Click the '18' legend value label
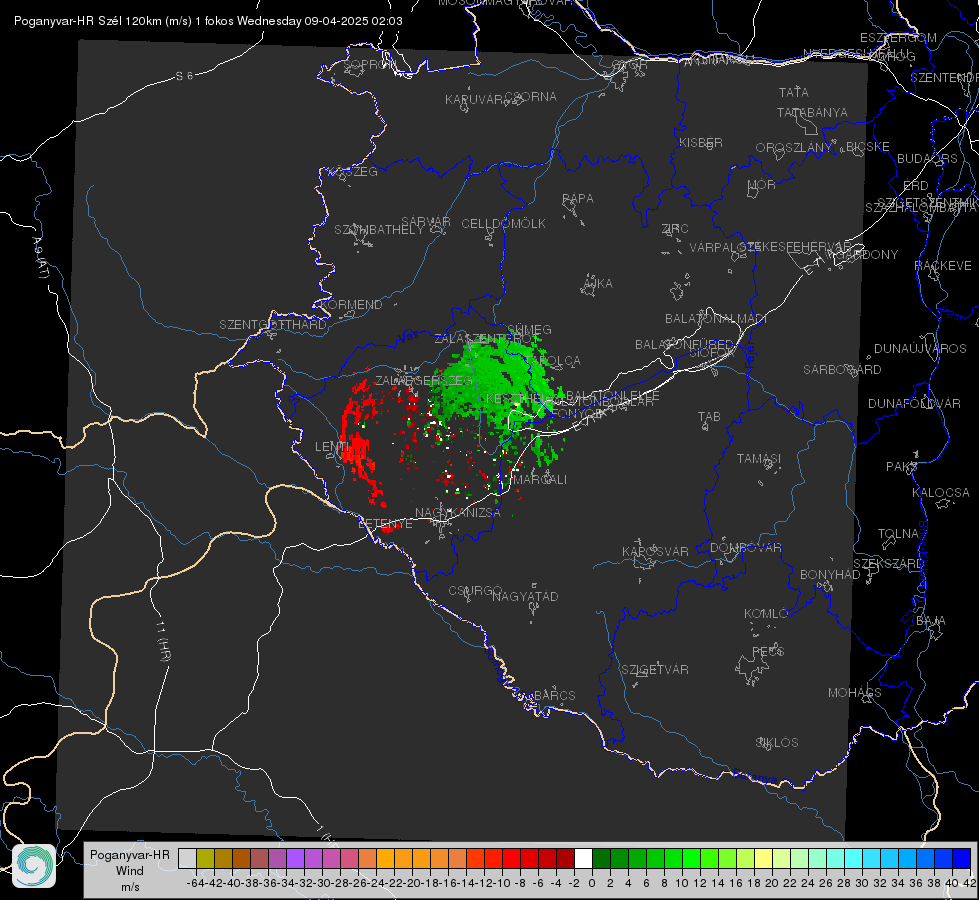The image size is (979, 900). (754, 883)
